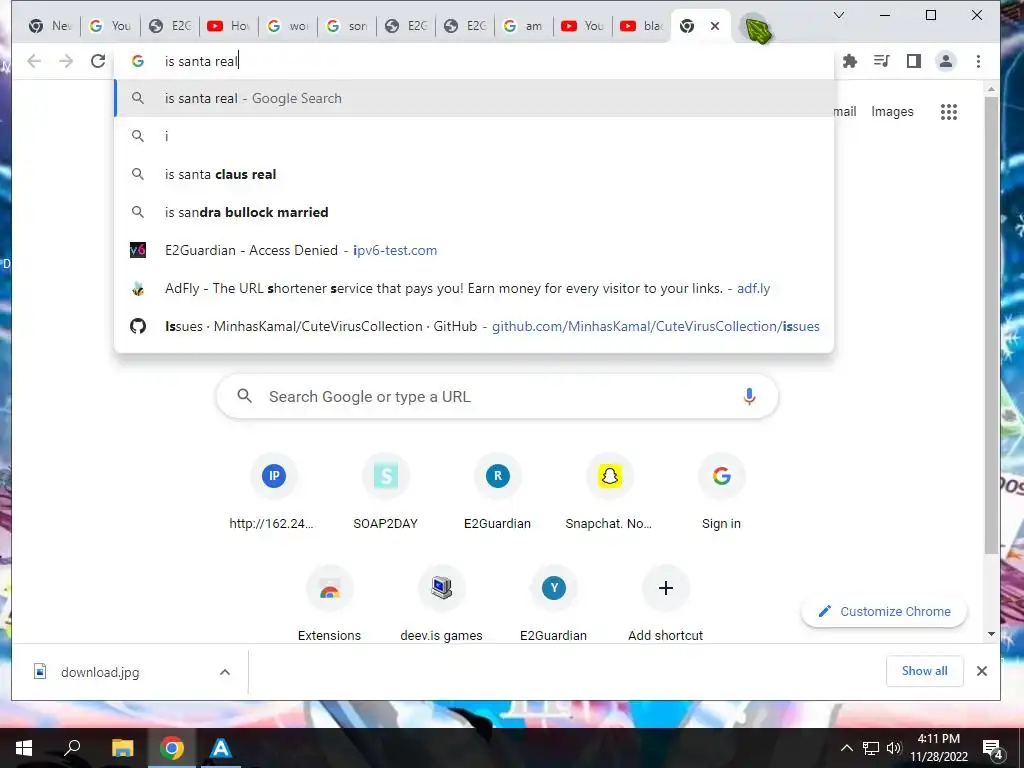Choose 'is sandra bullock married' suggestion

tap(474, 212)
